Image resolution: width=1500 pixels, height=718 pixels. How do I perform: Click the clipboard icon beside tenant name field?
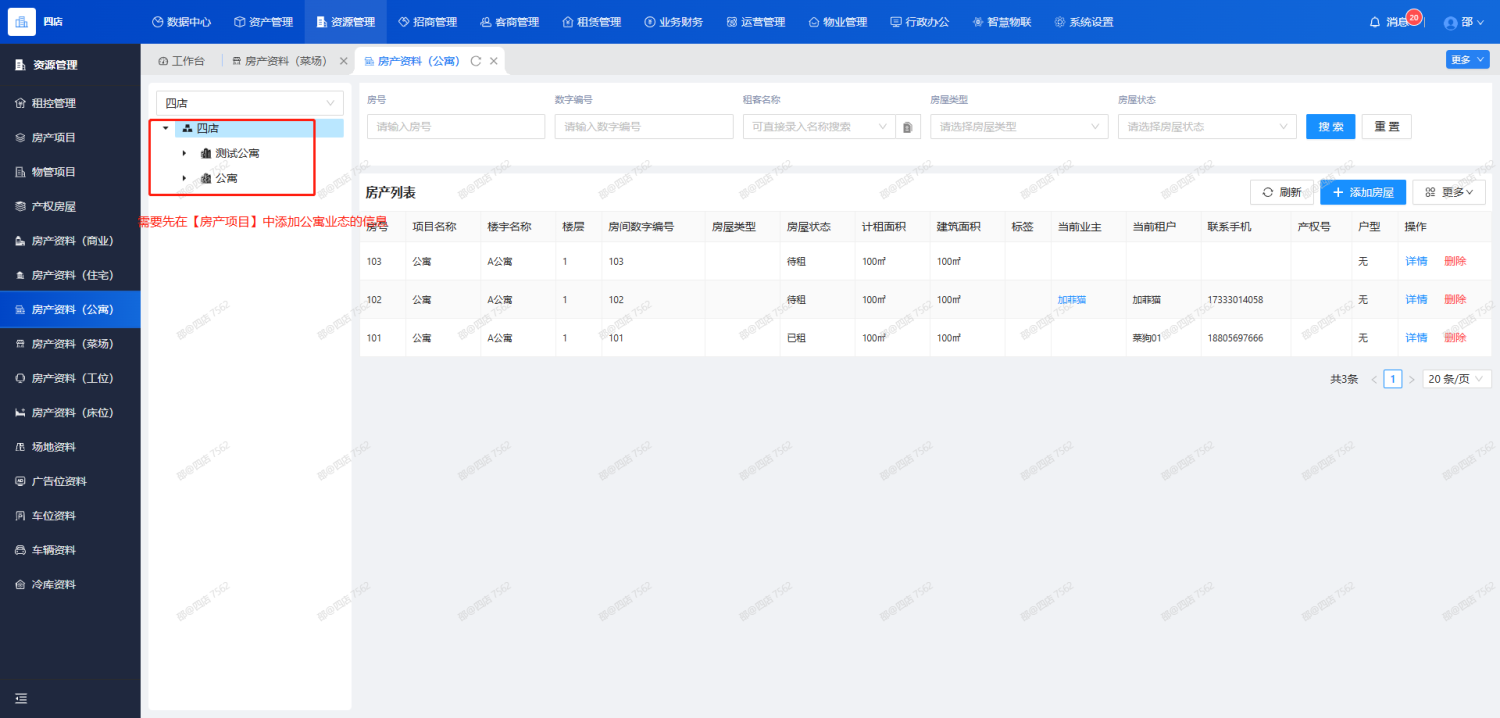click(907, 127)
